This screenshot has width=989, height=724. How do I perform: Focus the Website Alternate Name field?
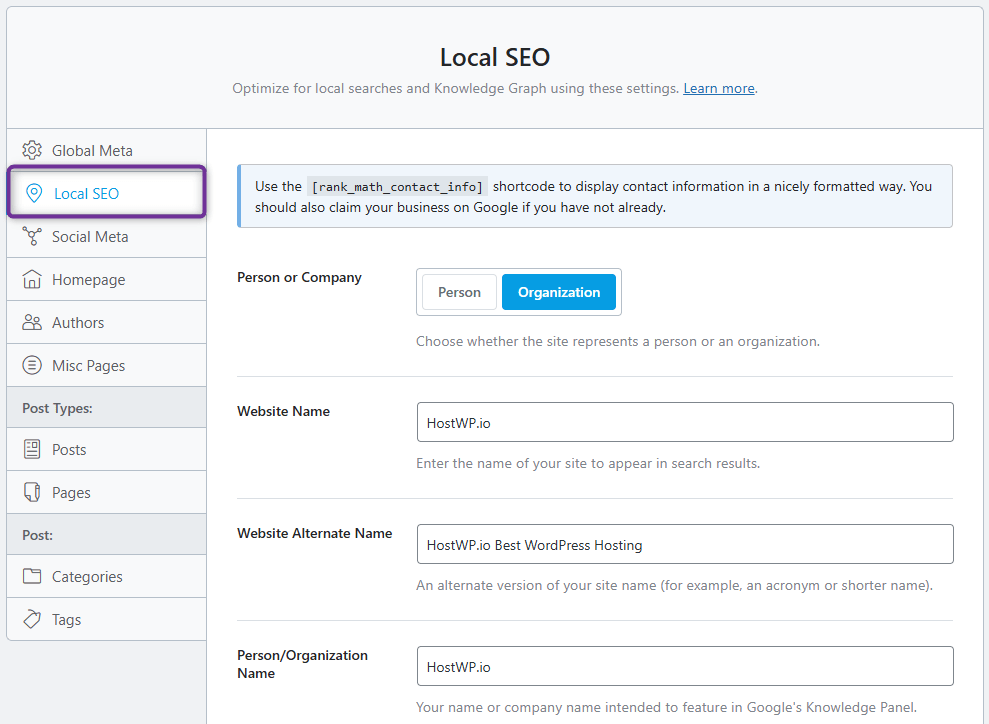pos(685,544)
